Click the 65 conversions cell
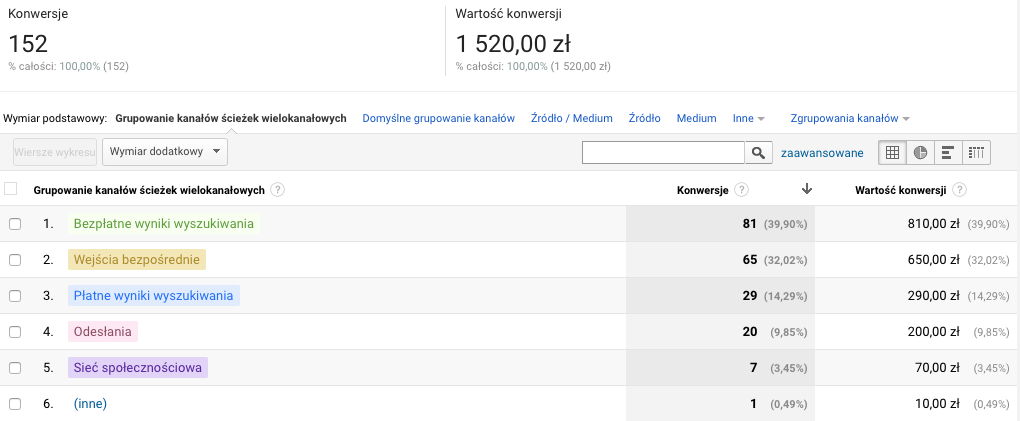The height and width of the screenshot is (421, 1020). click(749, 260)
